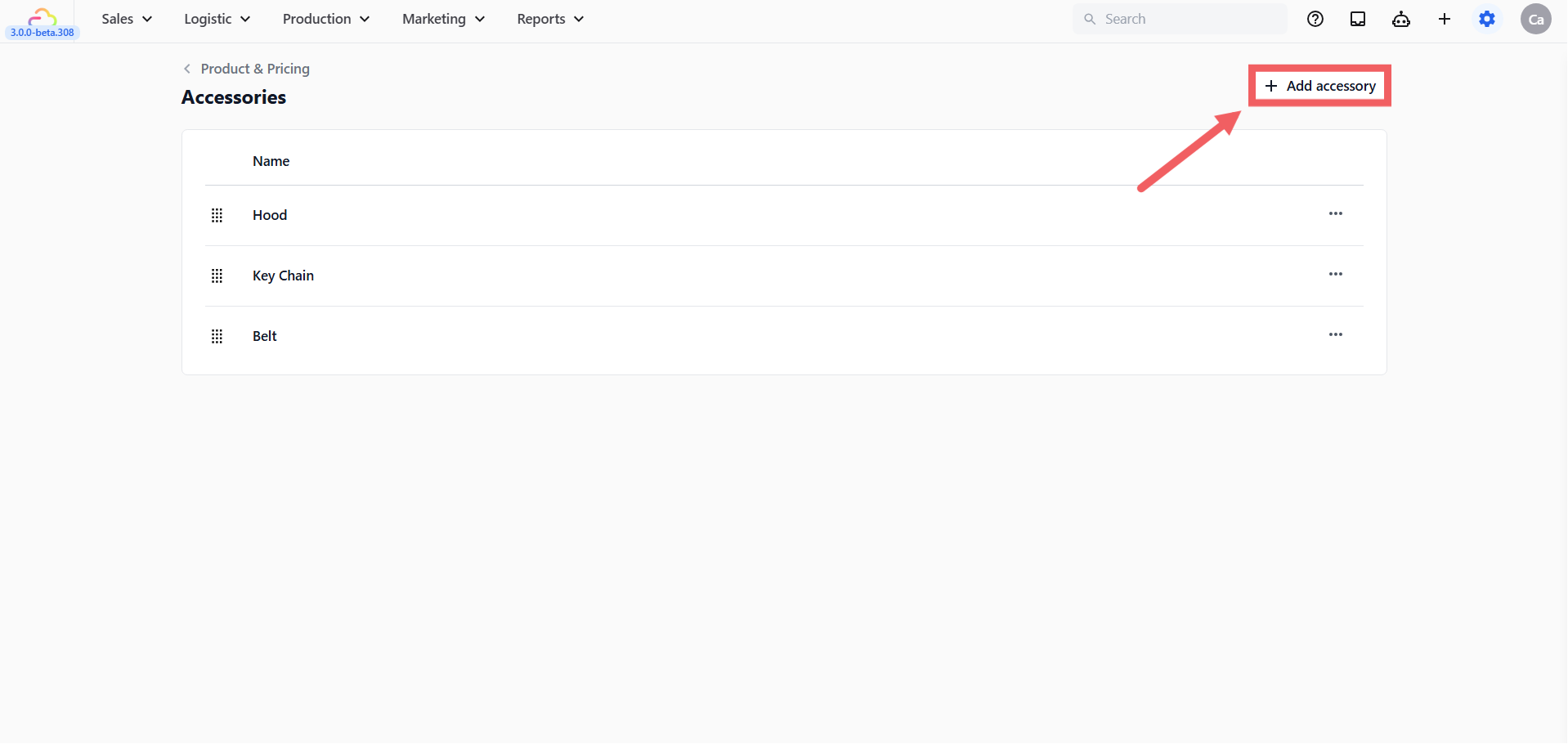Open the three-dot menu for Belt
Viewport: 1568px width, 744px height.
coord(1336,334)
